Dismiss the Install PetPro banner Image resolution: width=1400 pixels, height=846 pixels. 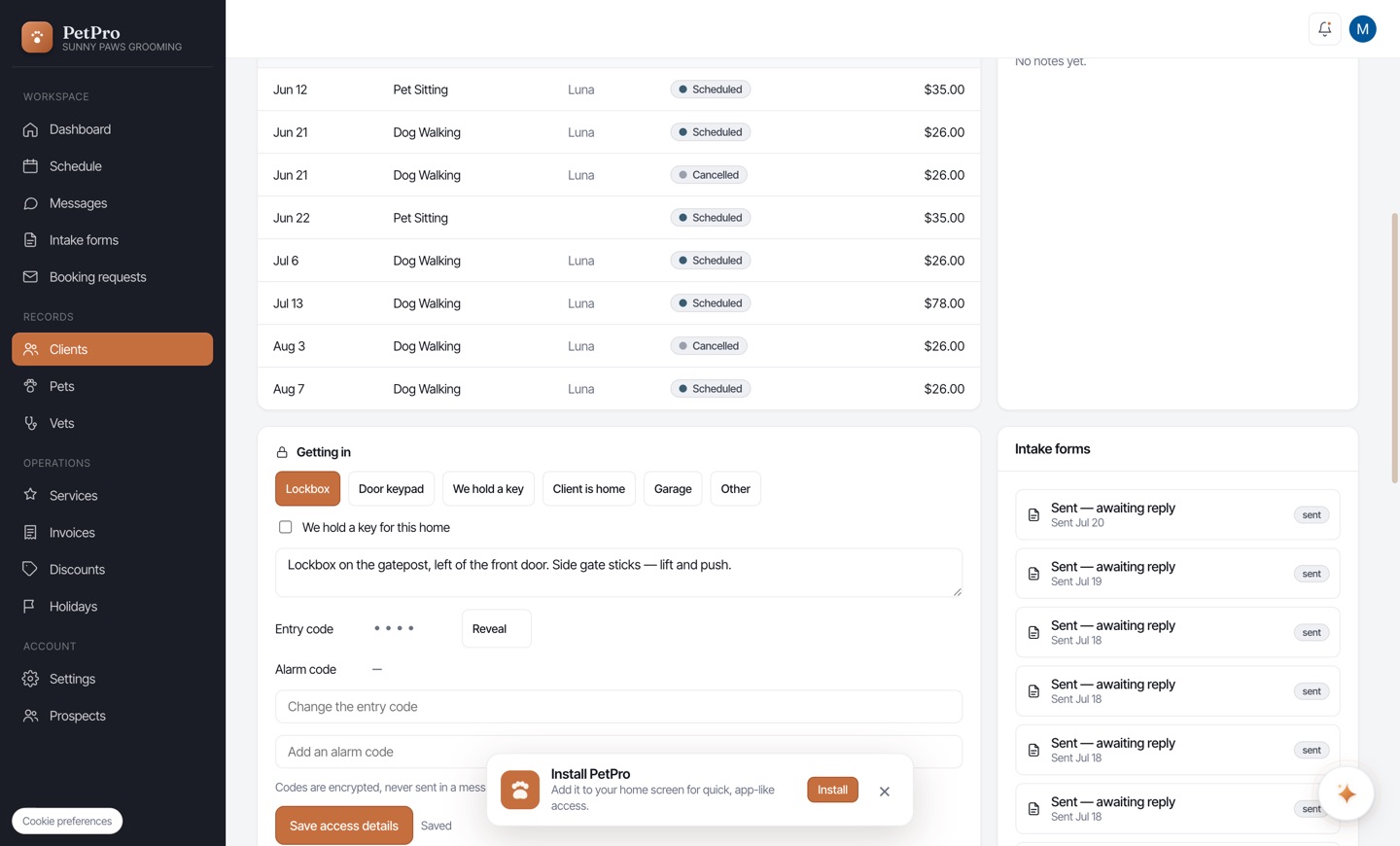click(x=885, y=792)
